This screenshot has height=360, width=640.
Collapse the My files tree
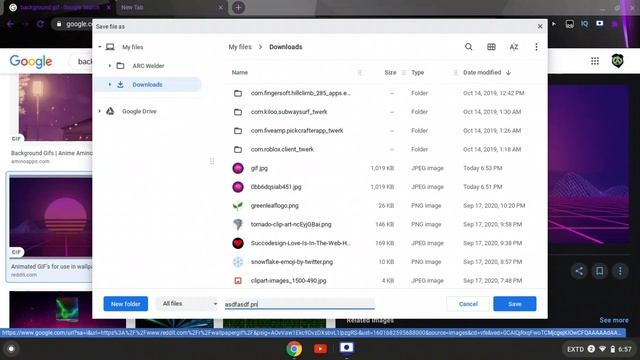100,47
